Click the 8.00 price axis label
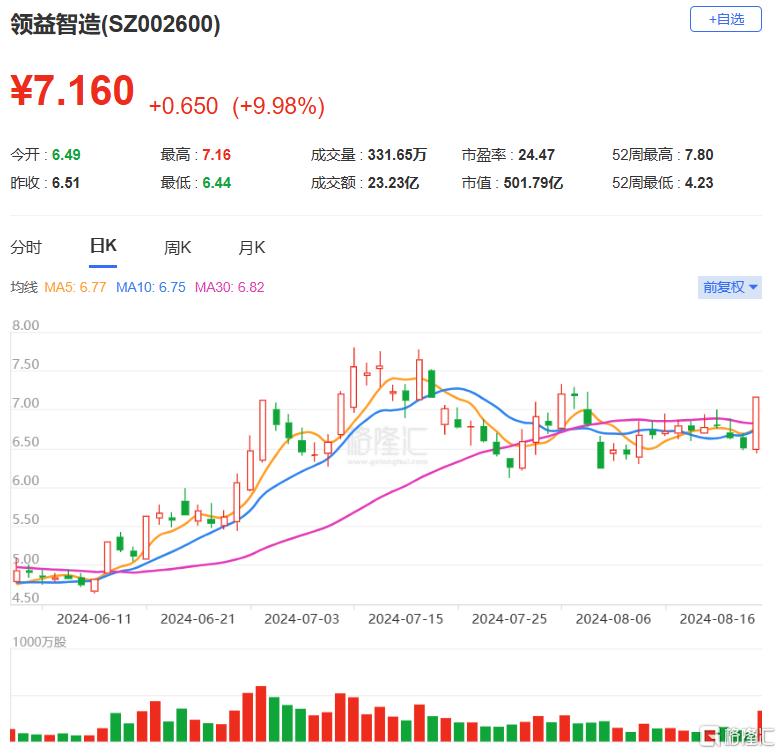The width and height of the screenshot is (781, 754). tap(25, 326)
